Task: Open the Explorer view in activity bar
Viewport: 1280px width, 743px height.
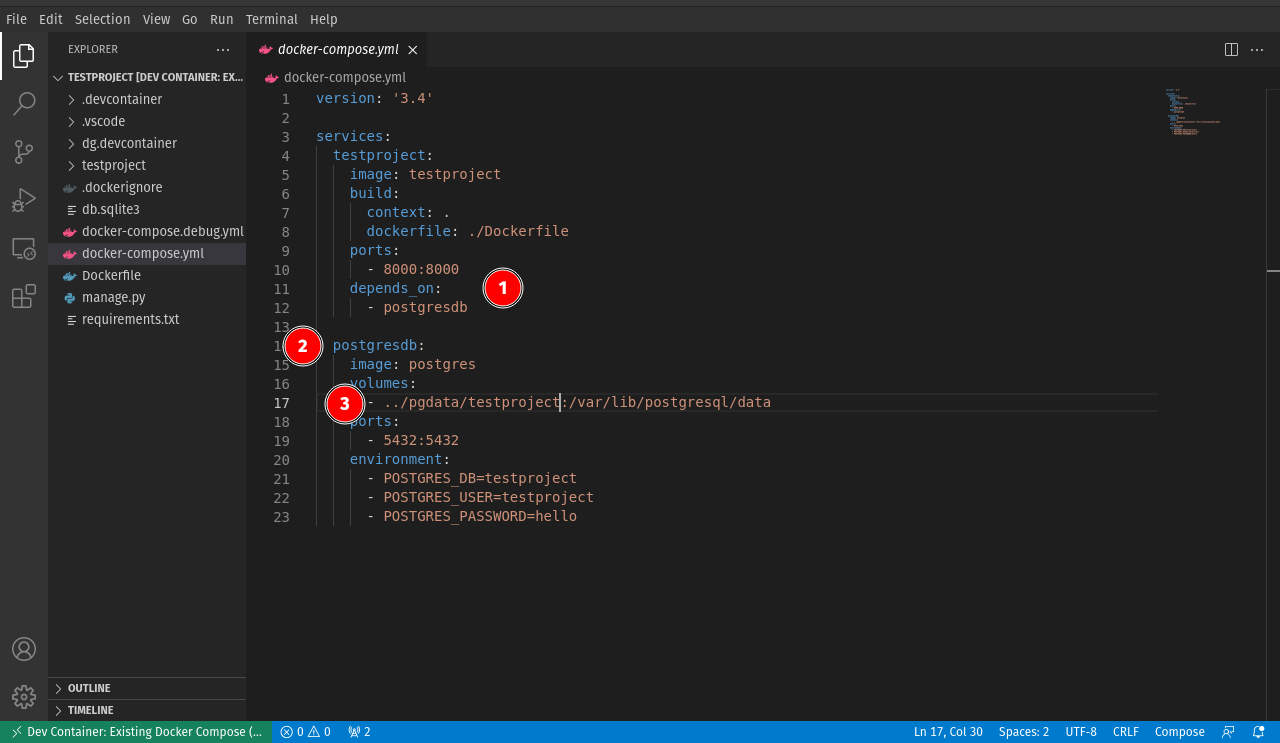Action: 24,56
